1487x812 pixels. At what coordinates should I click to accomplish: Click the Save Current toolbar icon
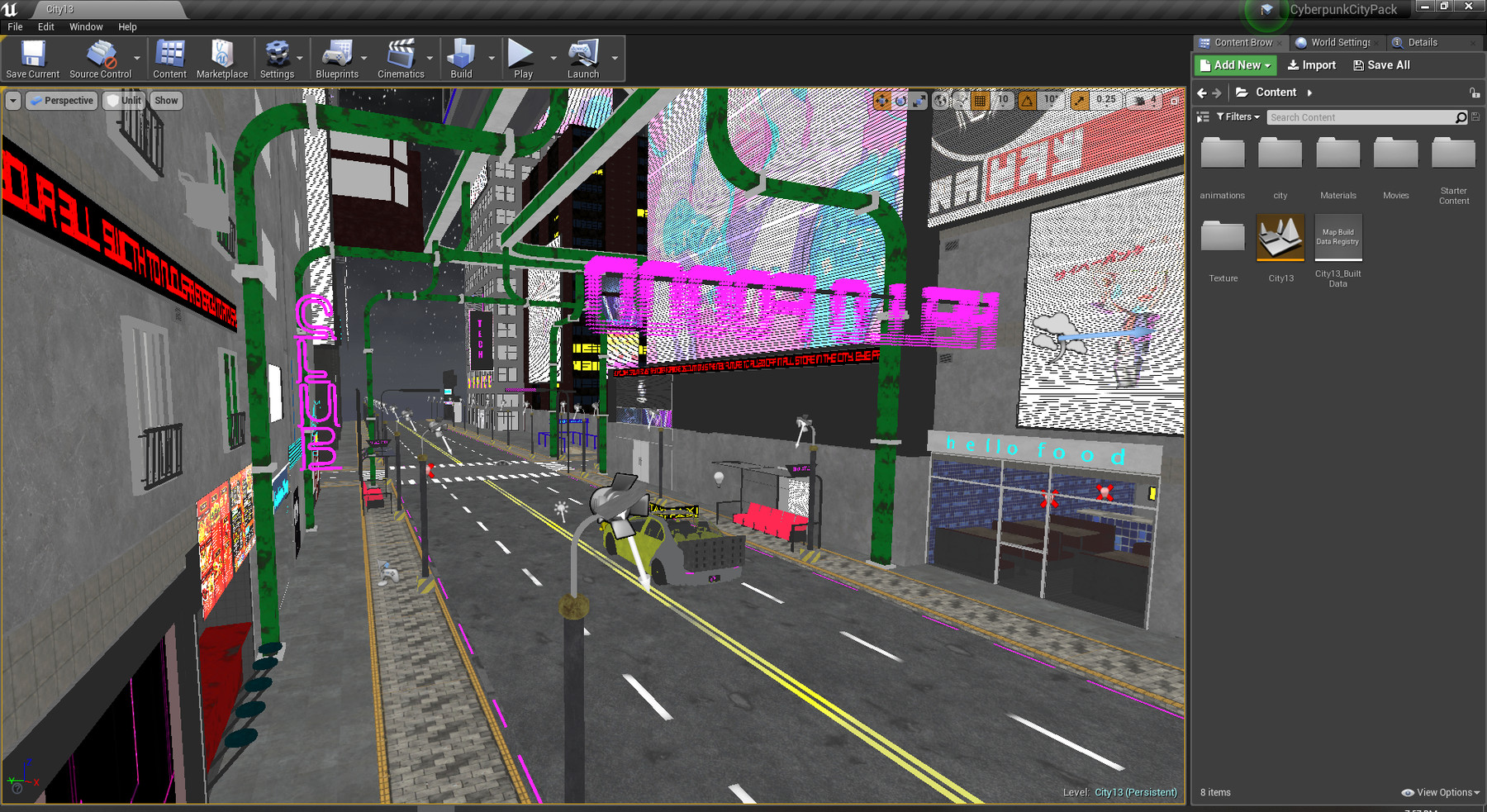(32, 59)
